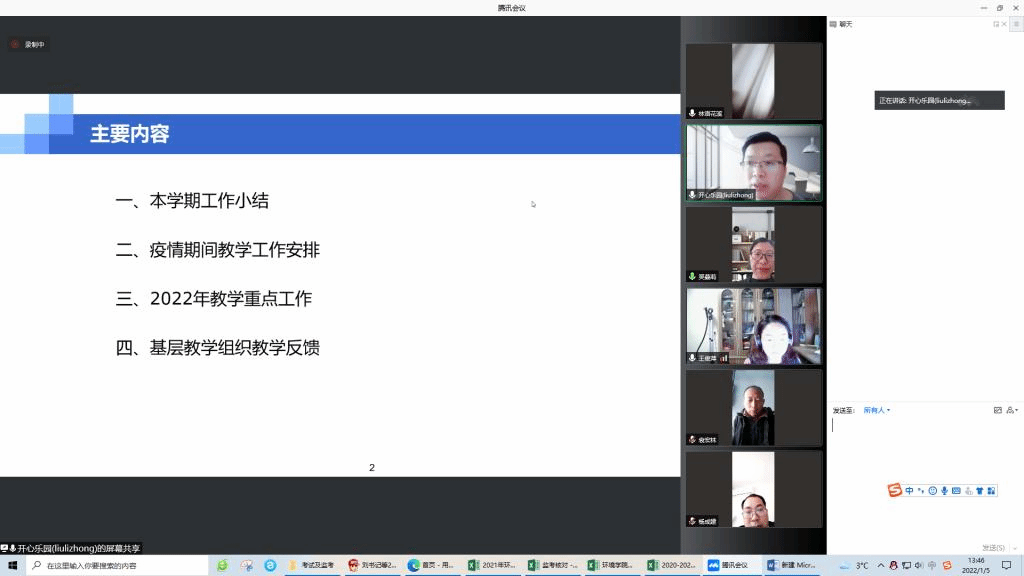Viewport: 1024px width, 576px height.
Task: Click in the chat message input box
Action: point(920,450)
